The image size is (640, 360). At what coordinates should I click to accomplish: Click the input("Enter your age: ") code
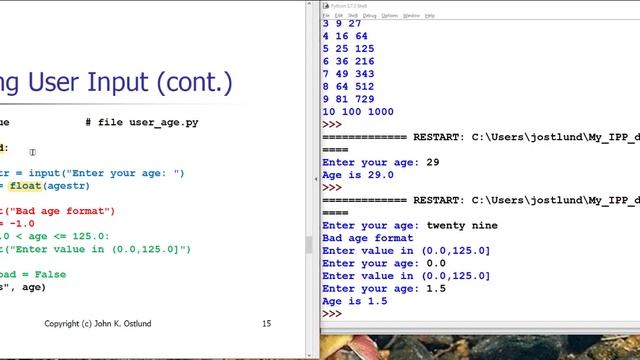coord(107,173)
